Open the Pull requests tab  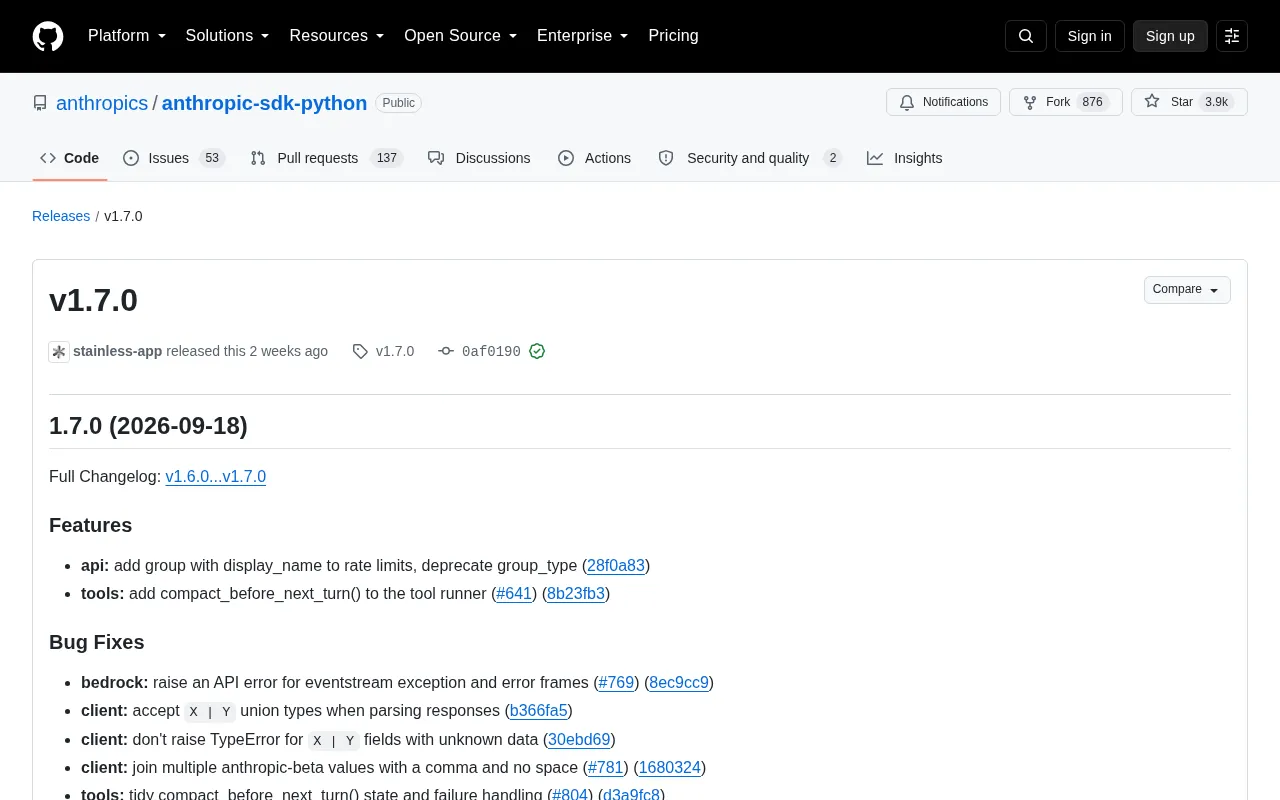(x=326, y=158)
